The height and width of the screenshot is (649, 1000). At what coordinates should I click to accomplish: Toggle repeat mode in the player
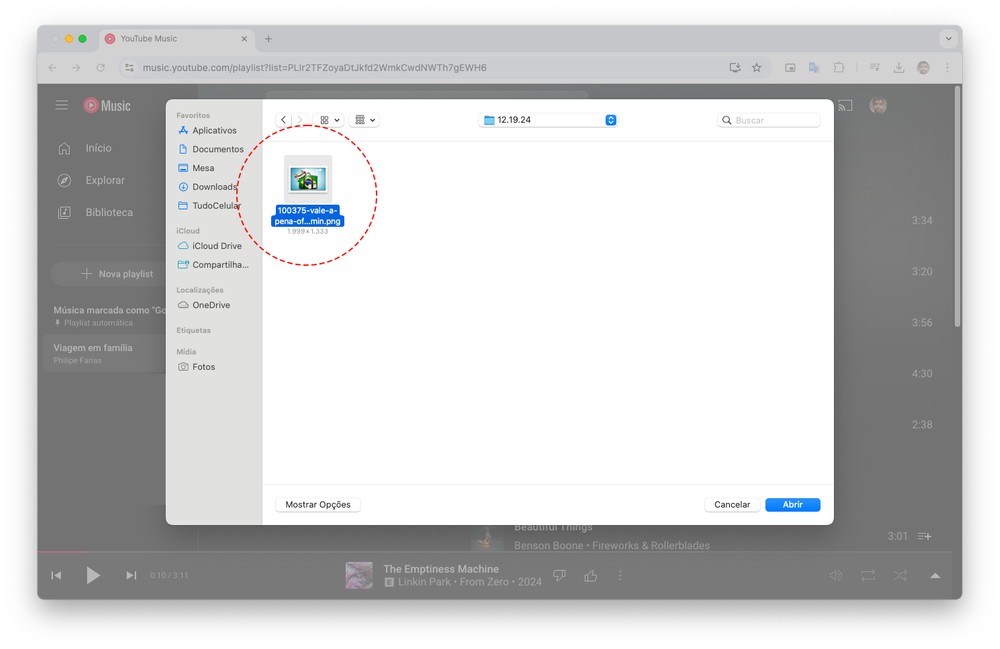[x=868, y=575]
